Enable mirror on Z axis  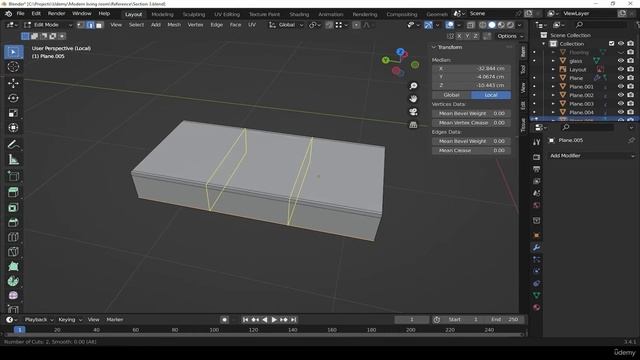tap(476, 36)
